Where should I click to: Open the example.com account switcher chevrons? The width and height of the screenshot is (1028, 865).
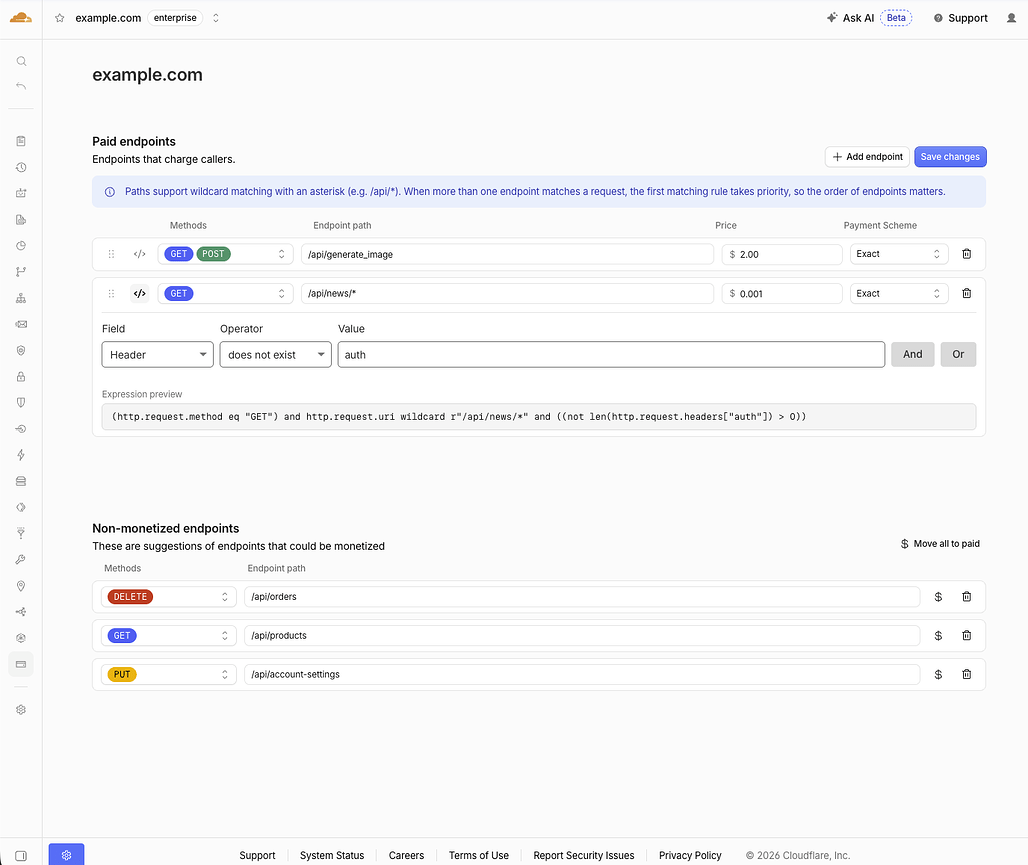click(x=216, y=18)
